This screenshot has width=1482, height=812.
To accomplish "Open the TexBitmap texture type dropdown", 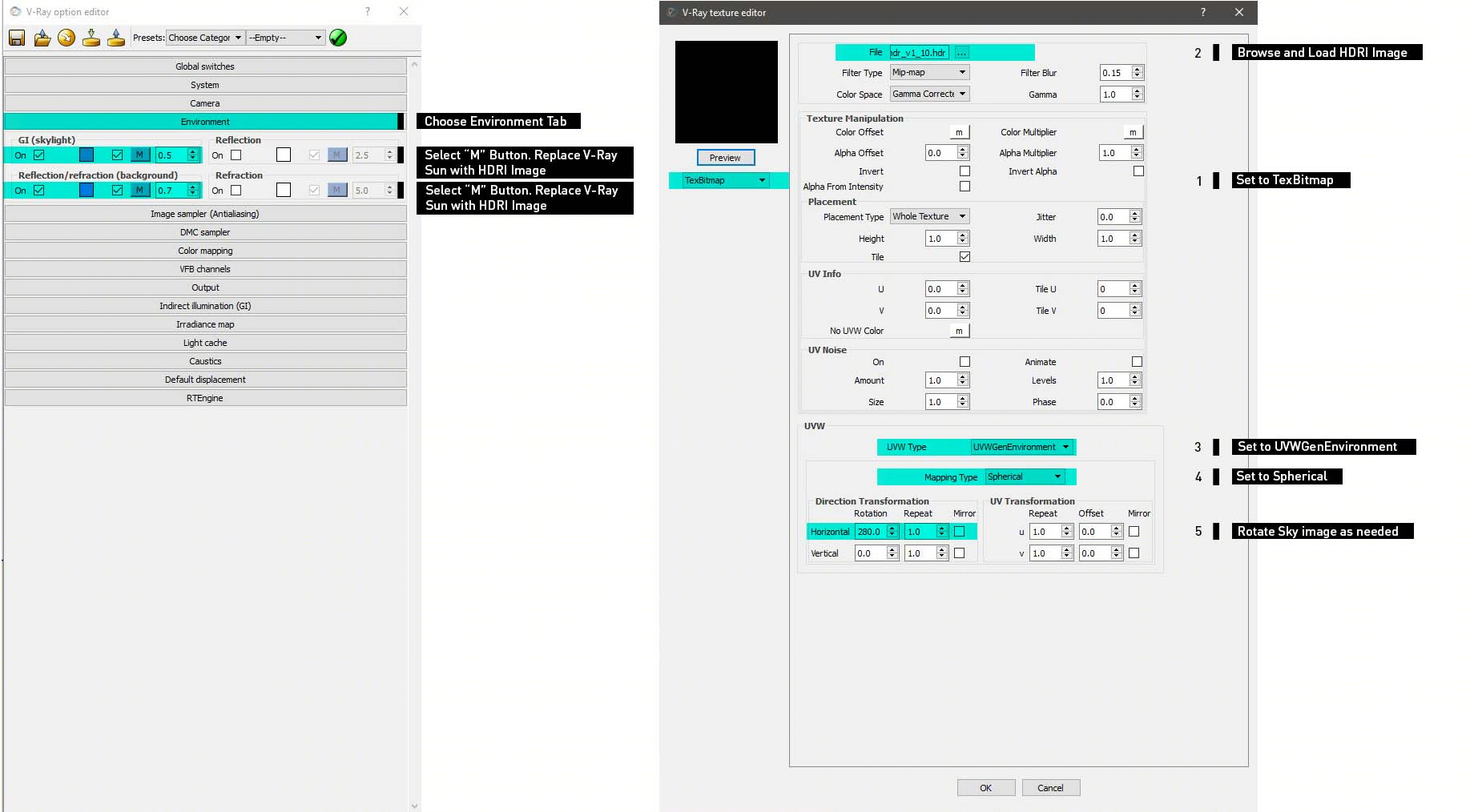I will [x=726, y=180].
